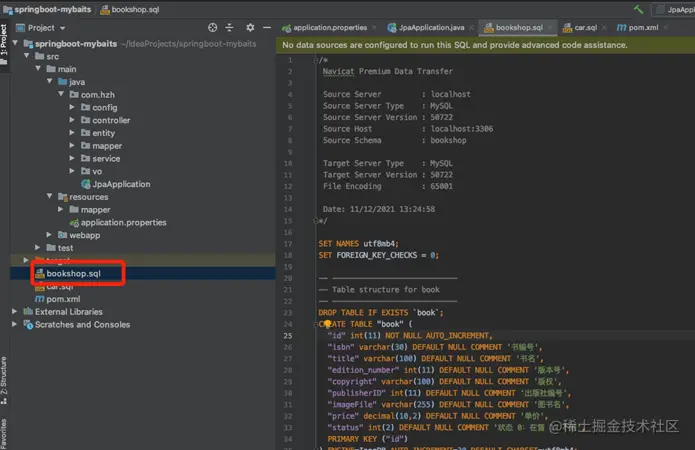Open Project panel settings gear
The height and width of the screenshot is (450, 695).
250,27
